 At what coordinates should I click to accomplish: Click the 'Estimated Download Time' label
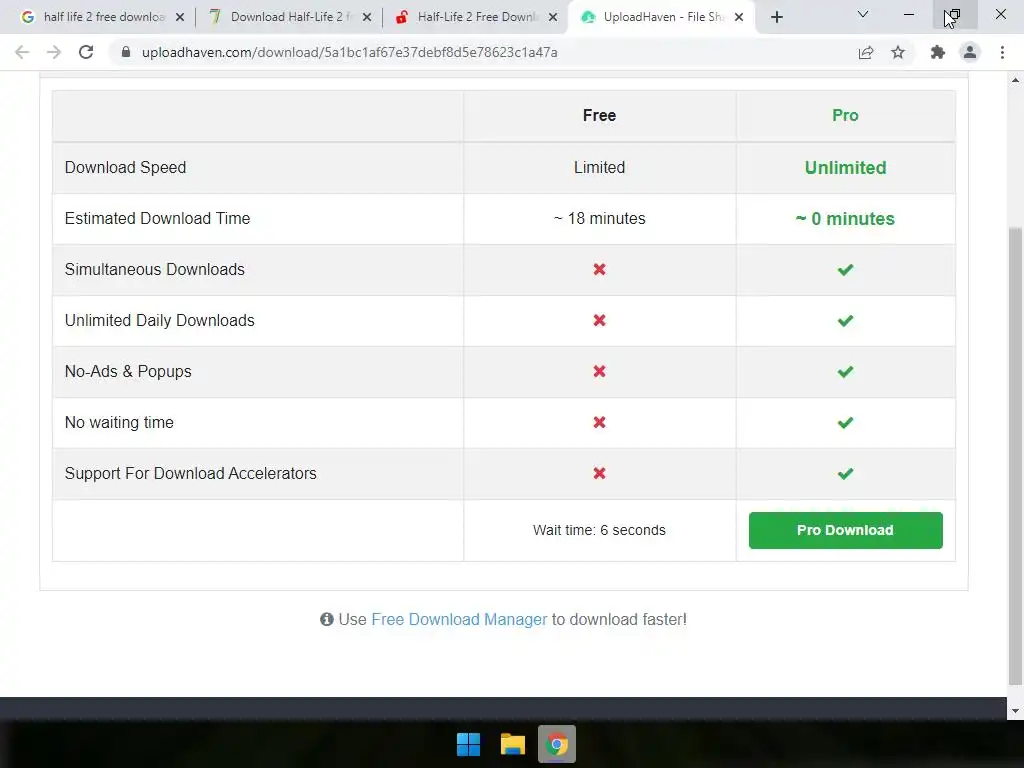[x=157, y=219]
